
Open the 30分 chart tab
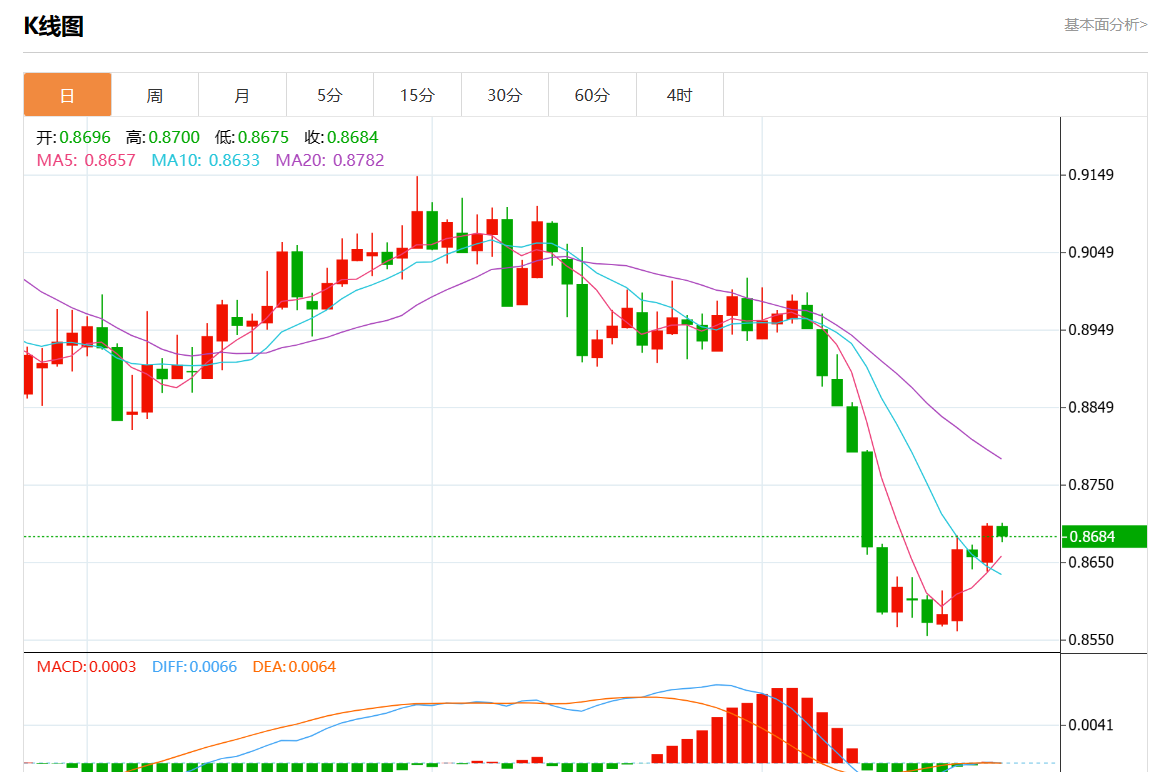[505, 95]
